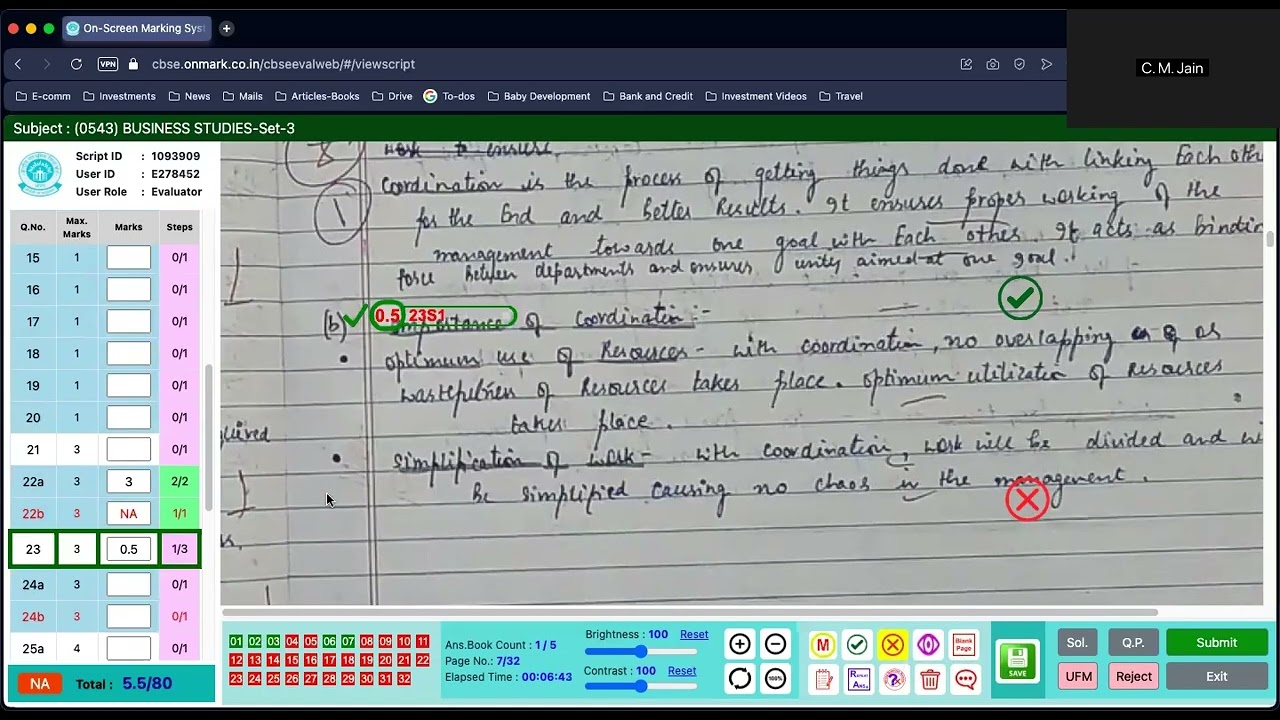Click steps 0/1 cell for question 20
This screenshot has height=720, width=1280.
click(180, 418)
